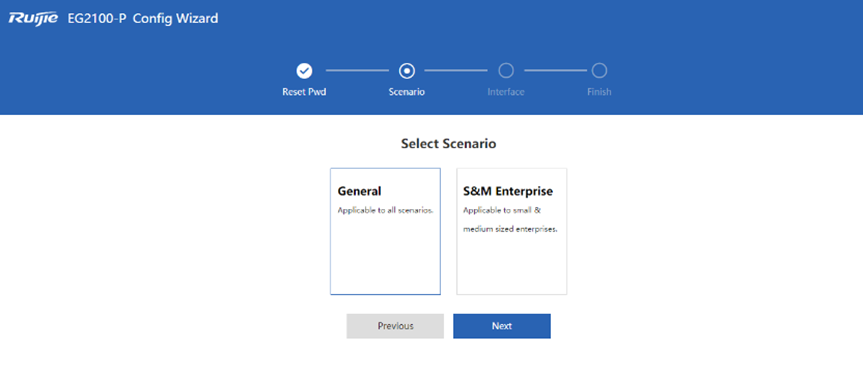Select the active Scenario step circle
Image resolution: width=863 pixels, height=380 pixels.
pos(407,70)
